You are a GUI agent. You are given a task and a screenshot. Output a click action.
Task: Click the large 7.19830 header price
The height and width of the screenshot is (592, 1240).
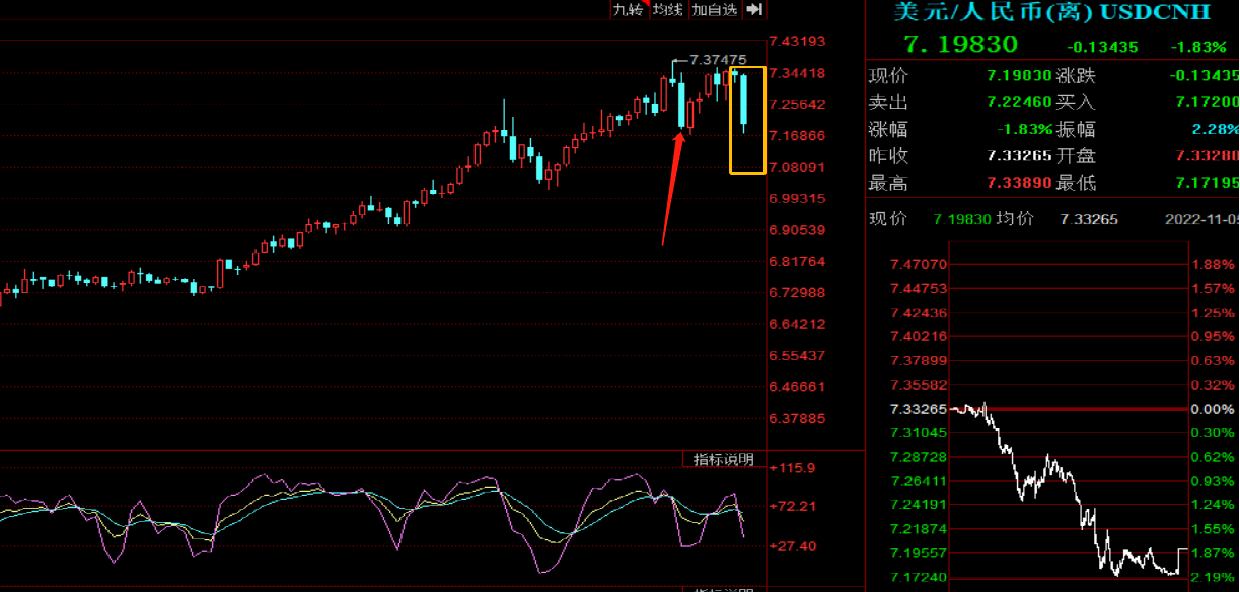(x=960, y=45)
